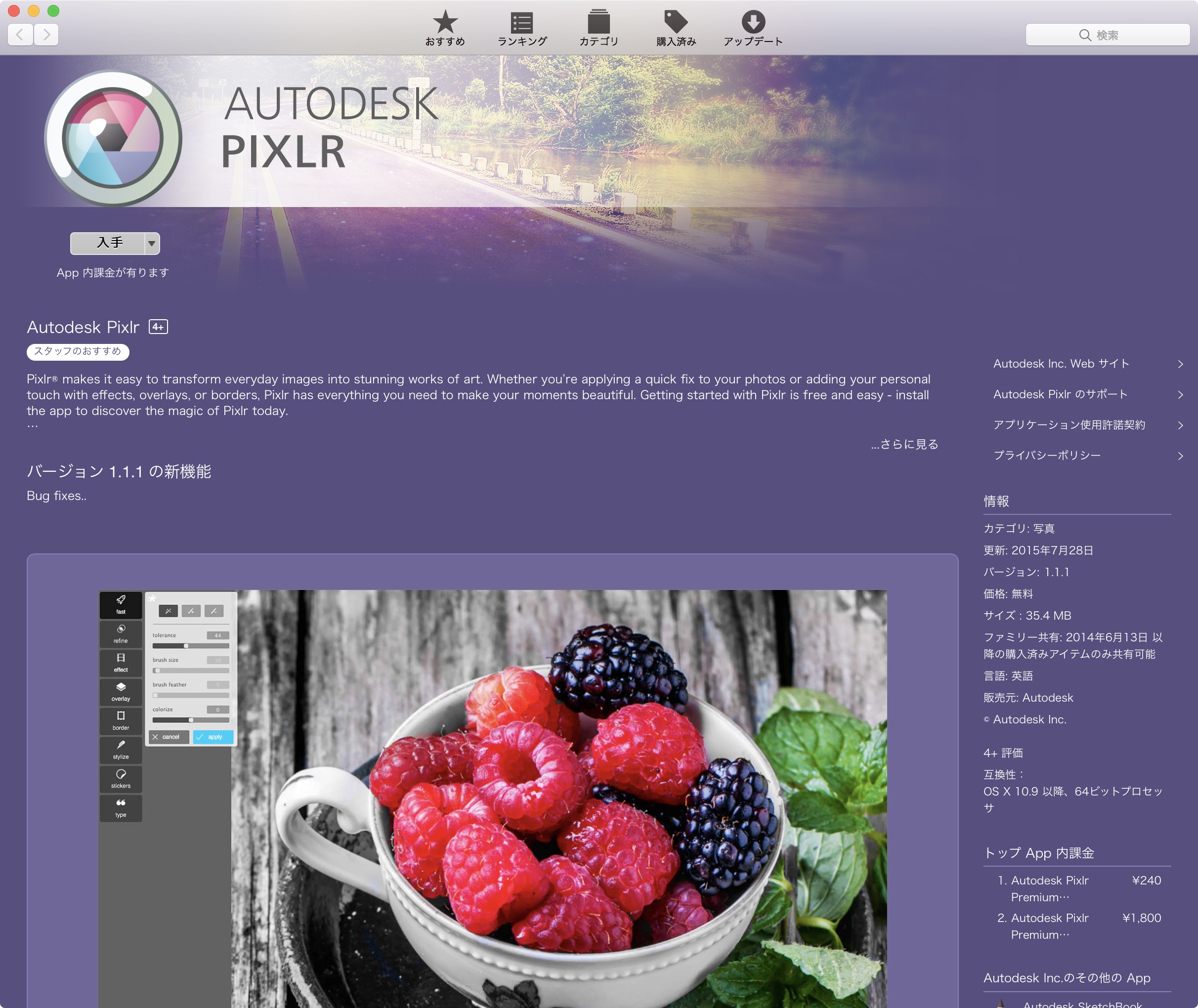Click the cancel button in the screenshot

pyautogui.click(x=169, y=737)
